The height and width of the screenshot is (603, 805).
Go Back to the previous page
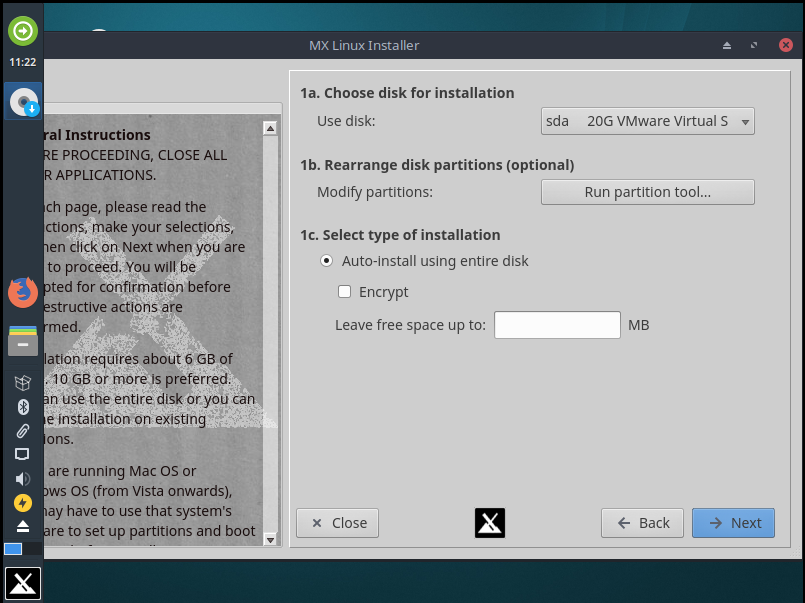(642, 523)
